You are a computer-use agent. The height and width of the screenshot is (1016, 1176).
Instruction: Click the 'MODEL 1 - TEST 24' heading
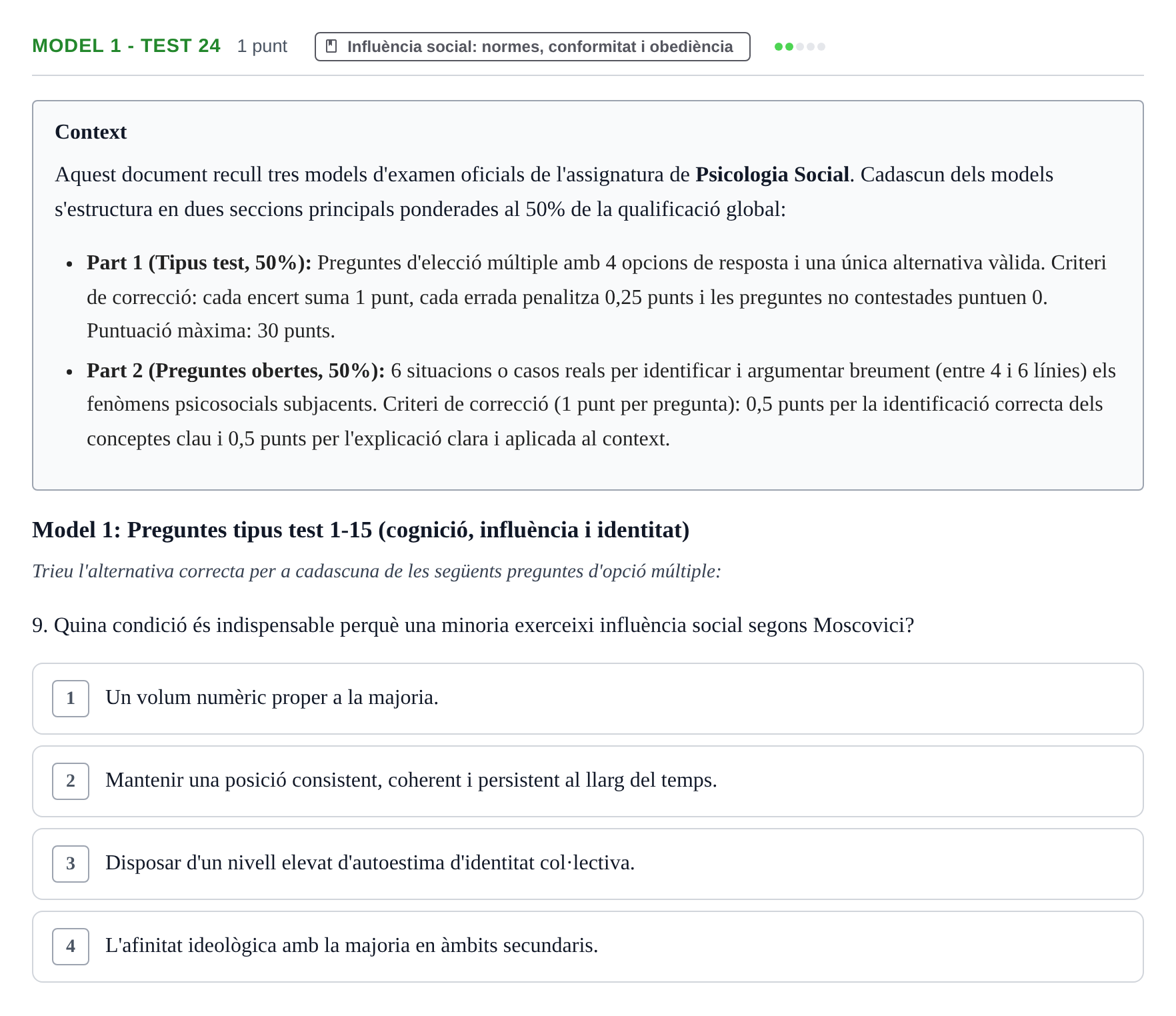coord(126,45)
